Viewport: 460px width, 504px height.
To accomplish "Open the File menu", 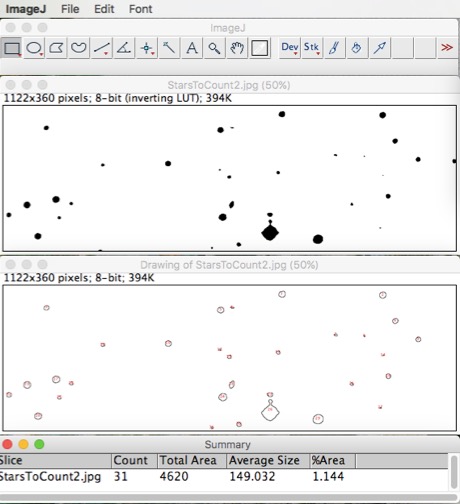I will [70, 9].
